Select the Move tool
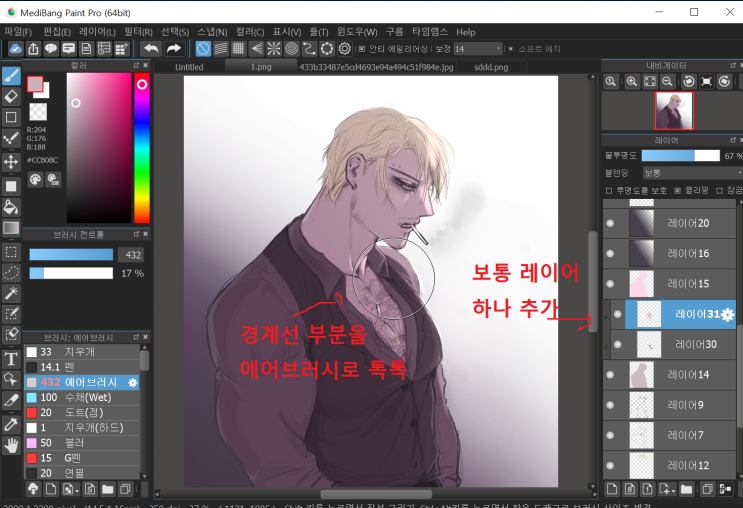Screen dimensions: 743x508 coord(11,162)
